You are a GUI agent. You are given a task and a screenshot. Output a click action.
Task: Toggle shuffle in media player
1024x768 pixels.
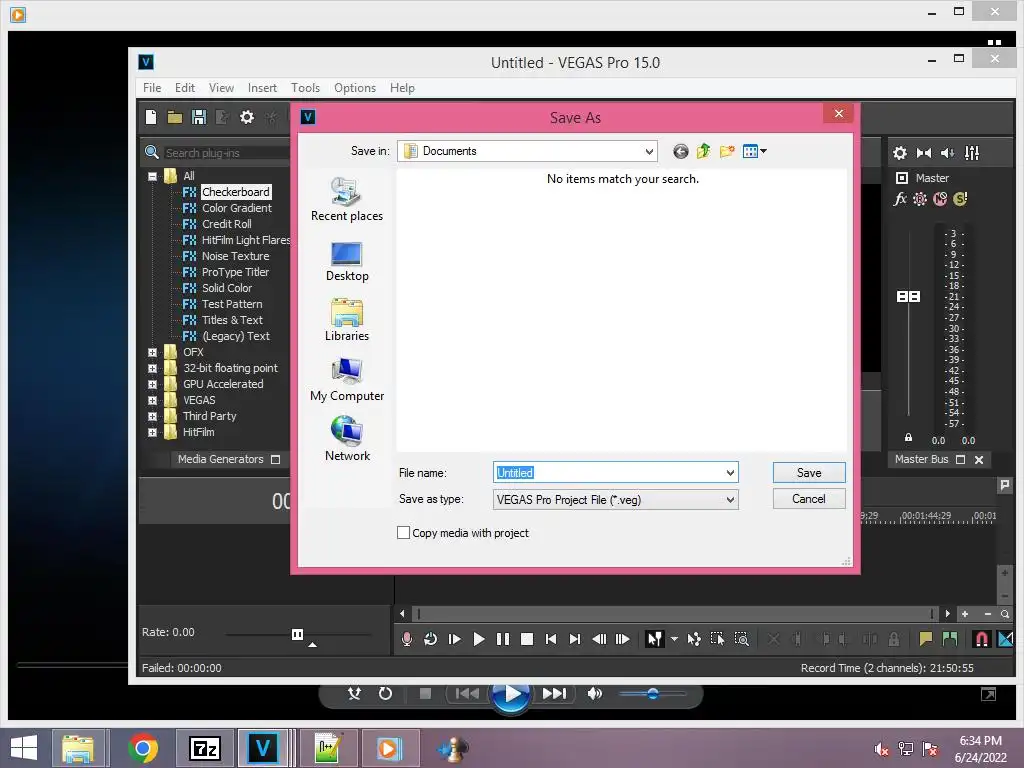pyautogui.click(x=354, y=693)
